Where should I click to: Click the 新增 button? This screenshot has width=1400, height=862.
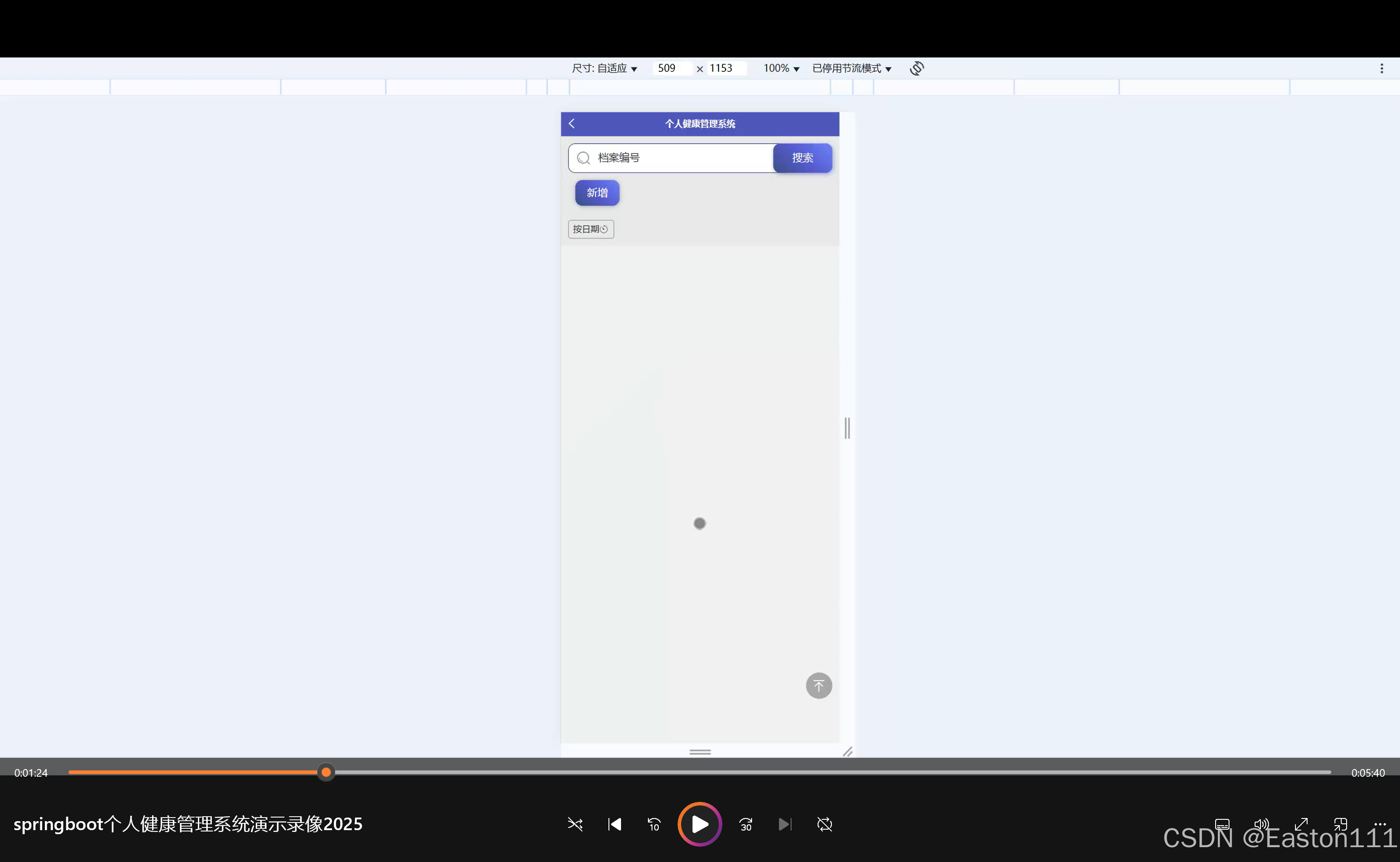[597, 193]
